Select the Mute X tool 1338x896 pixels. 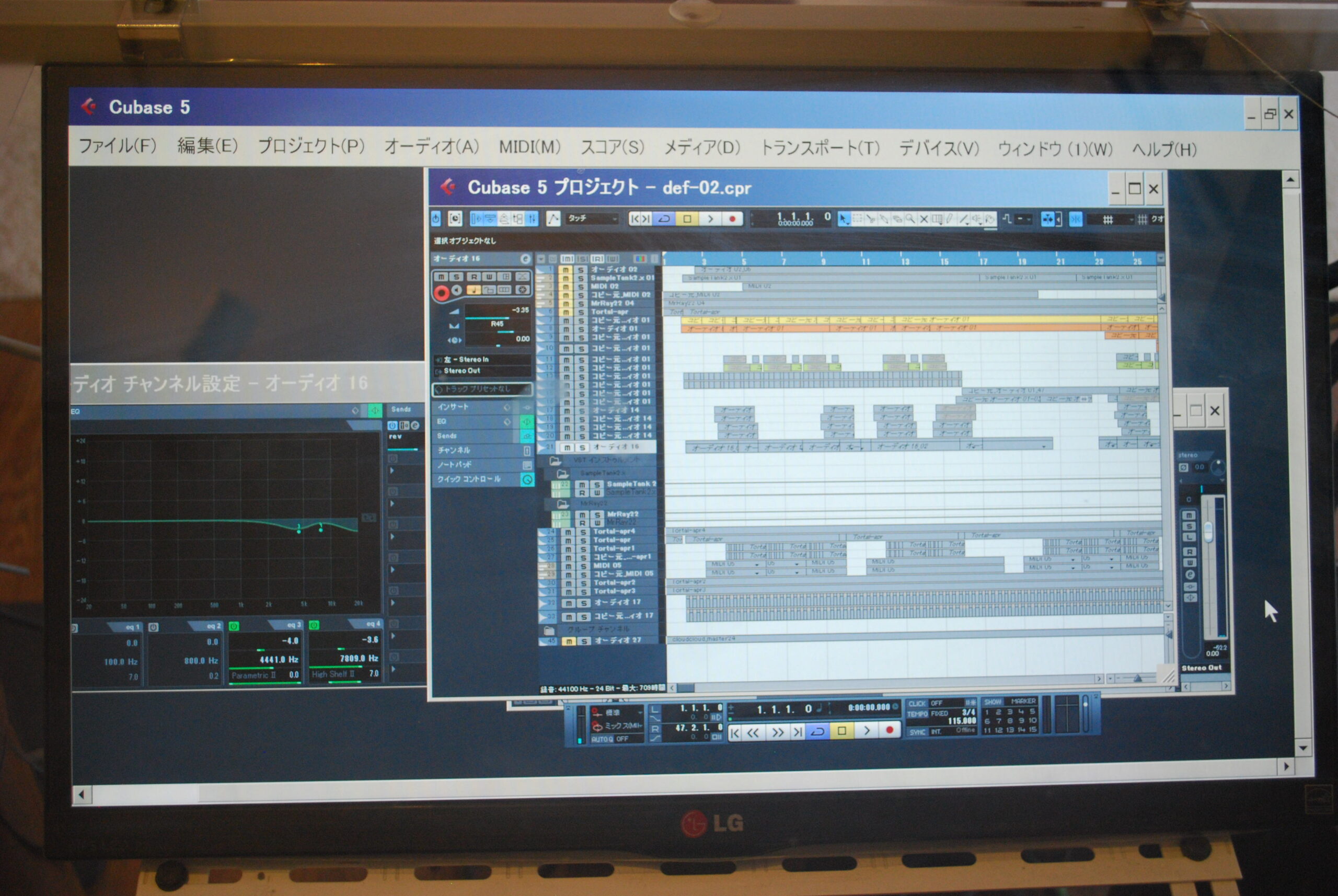[x=925, y=219]
